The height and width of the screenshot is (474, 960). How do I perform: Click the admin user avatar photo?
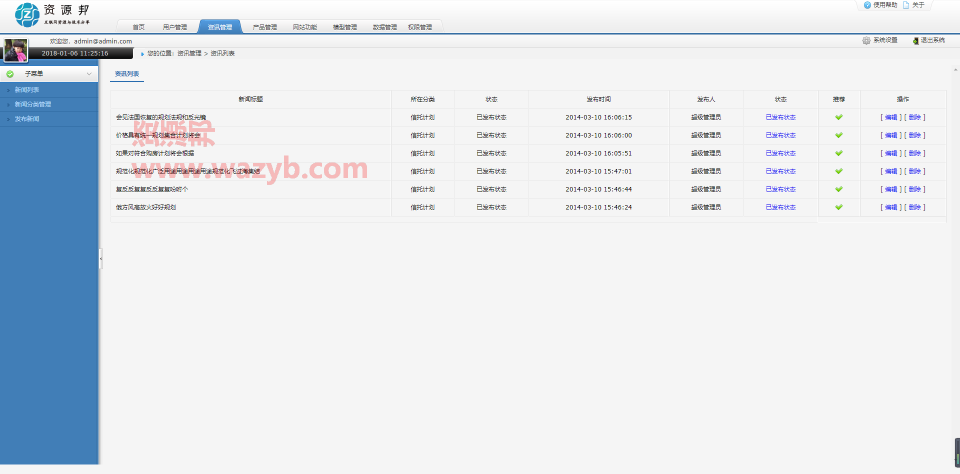tap(15, 51)
